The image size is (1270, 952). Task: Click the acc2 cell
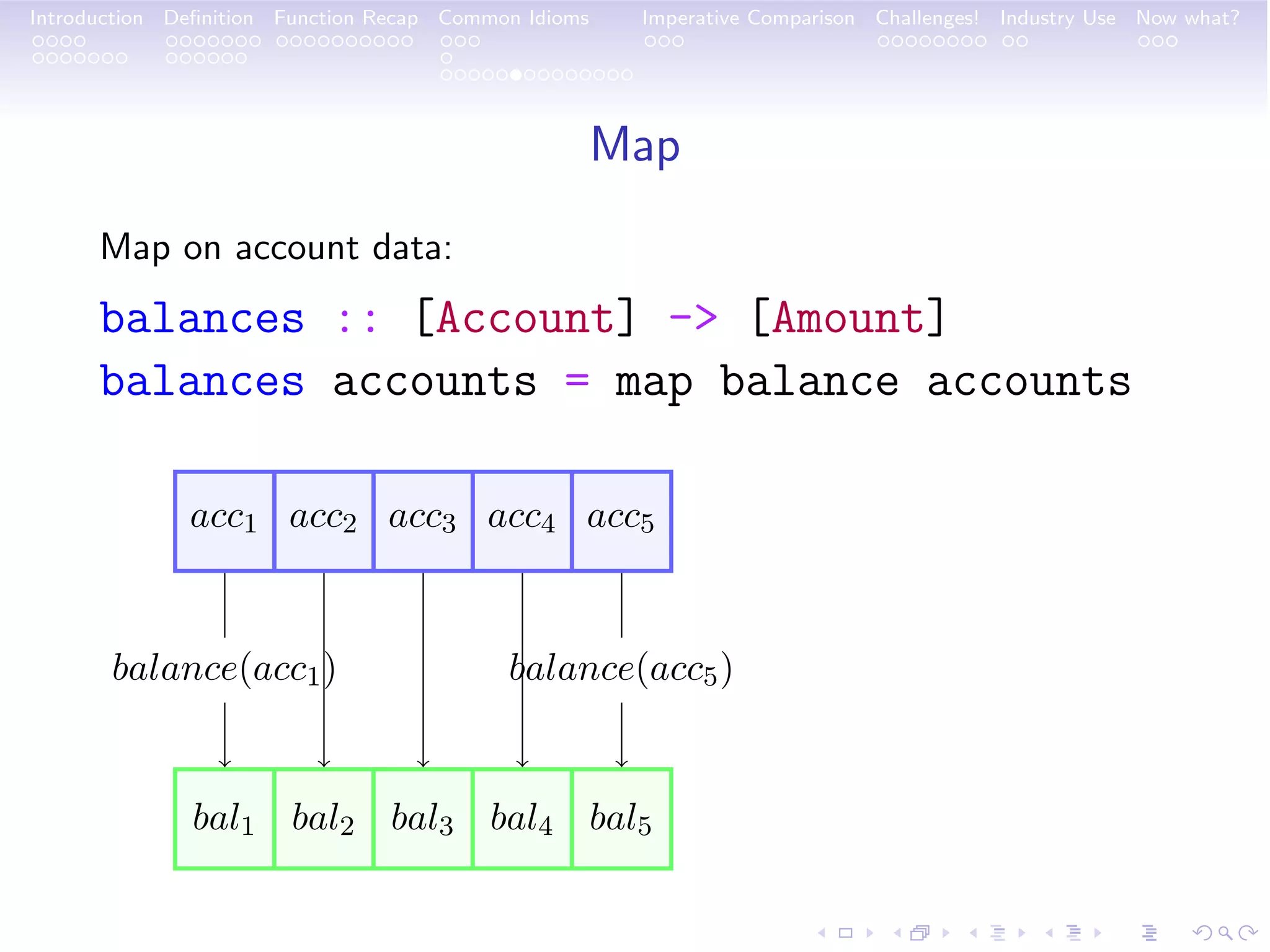coord(324,521)
